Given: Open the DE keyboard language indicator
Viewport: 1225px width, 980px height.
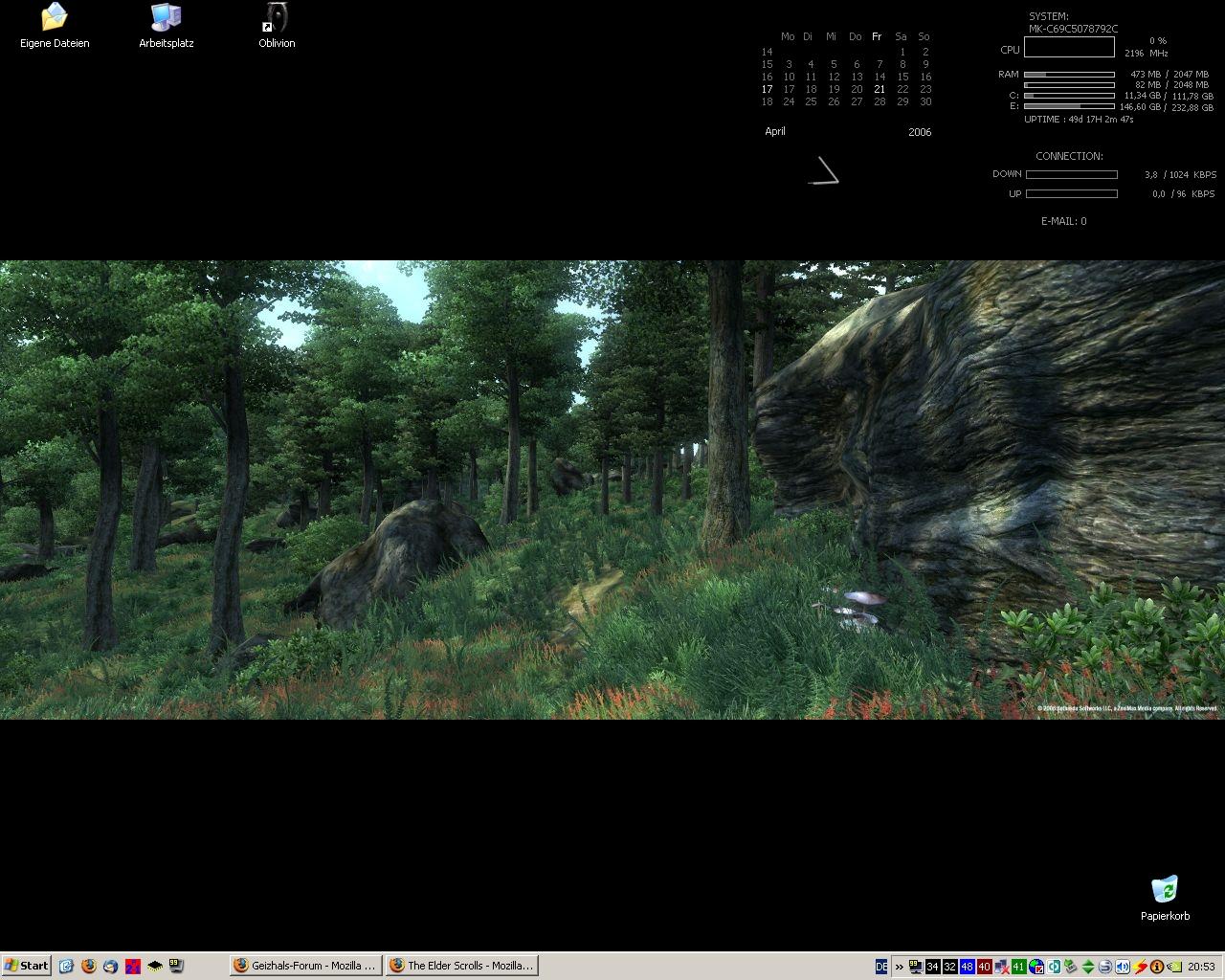Looking at the screenshot, I should pyautogui.click(x=881, y=967).
